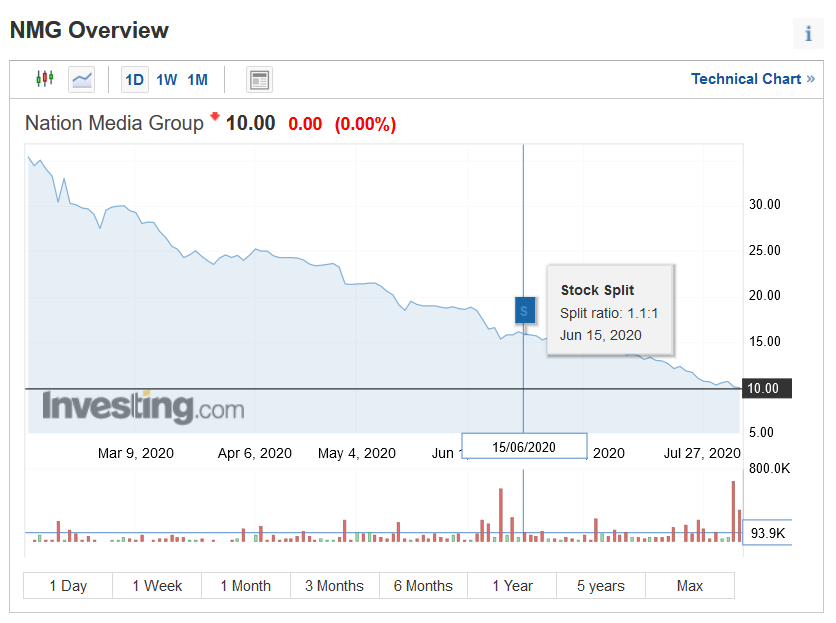The width and height of the screenshot is (836, 623).
Task: Click the info icon beside NMG Overview
Action: (808, 34)
